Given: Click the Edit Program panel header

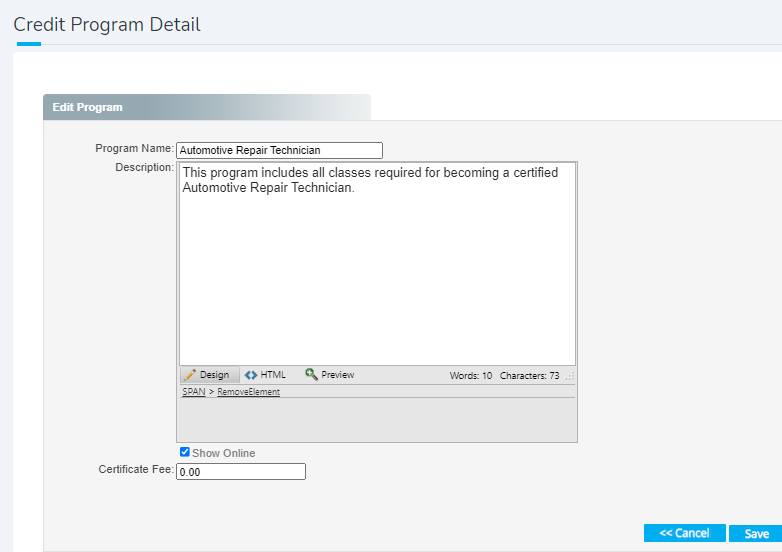Looking at the screenshot, I should [x=207, y=107].
